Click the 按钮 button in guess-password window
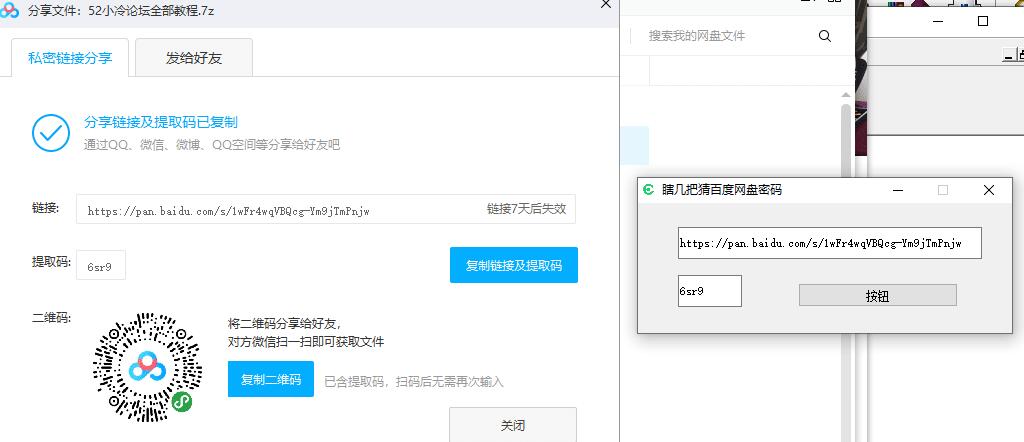The height and width of the screenshot is (442, 1024). point(877,295)
